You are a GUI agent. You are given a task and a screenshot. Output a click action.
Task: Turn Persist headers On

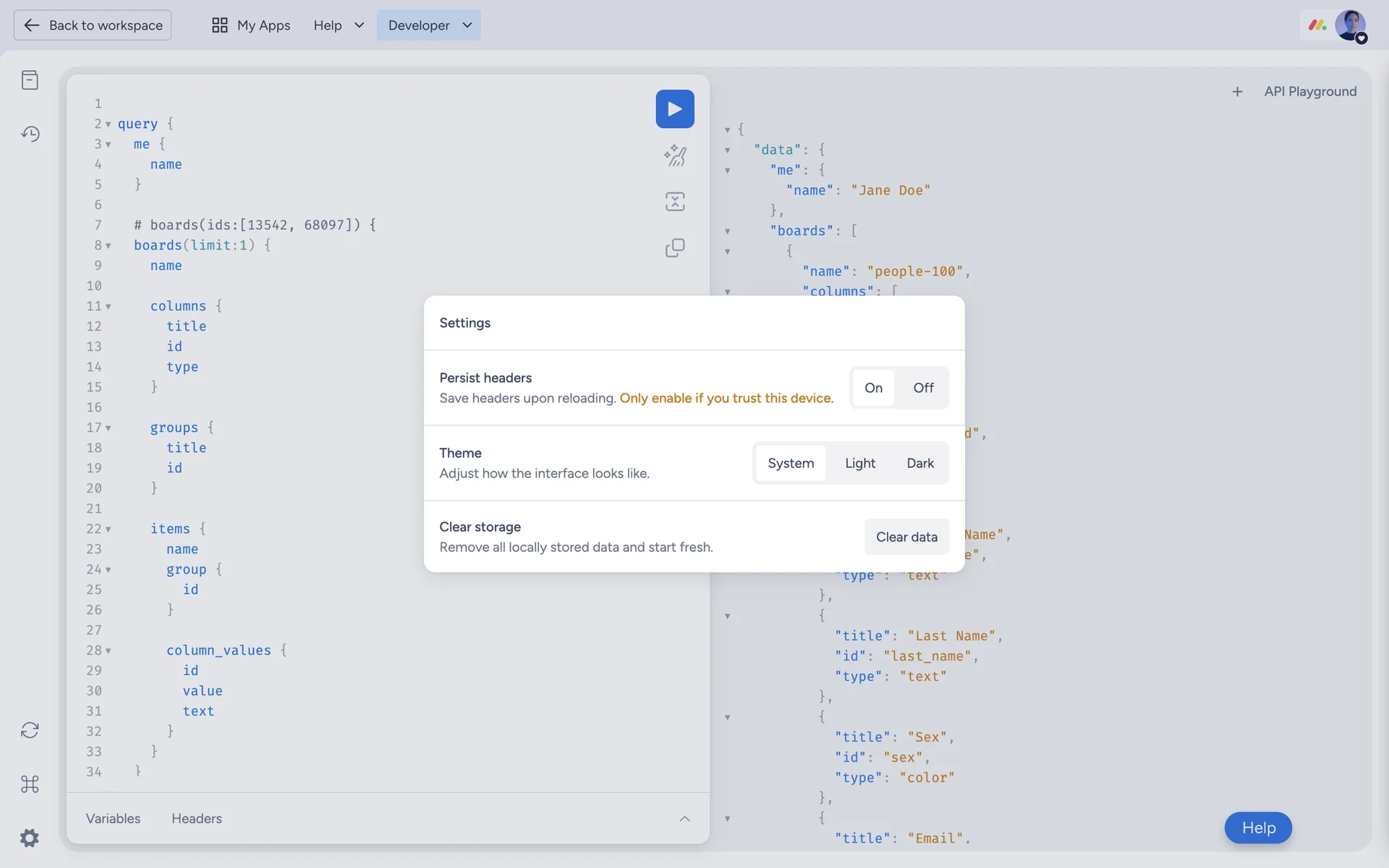coord(873,388)
